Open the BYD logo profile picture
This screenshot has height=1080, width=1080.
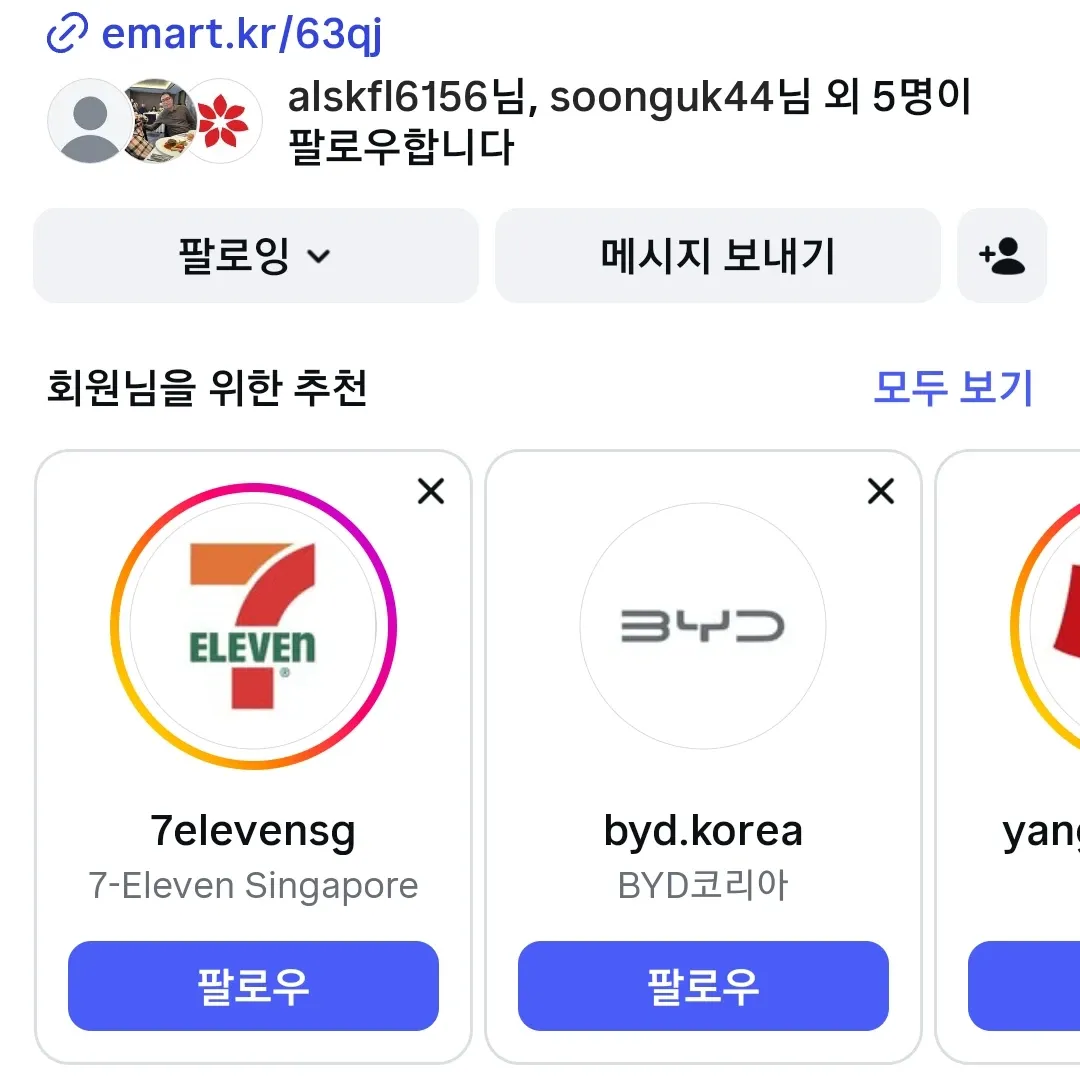703,626
